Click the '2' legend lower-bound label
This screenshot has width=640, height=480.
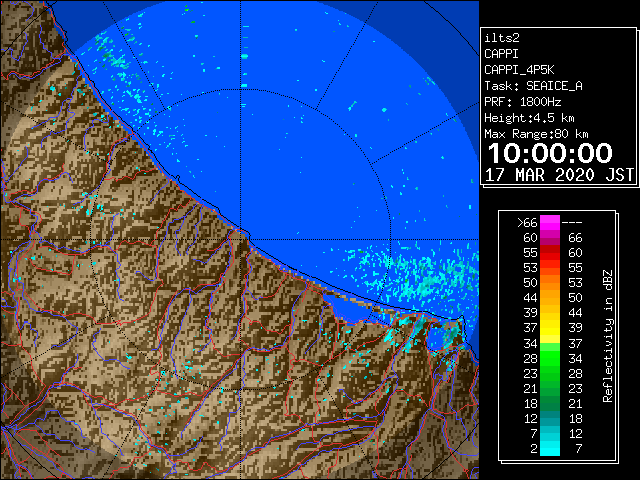click(x=534, y=449)
